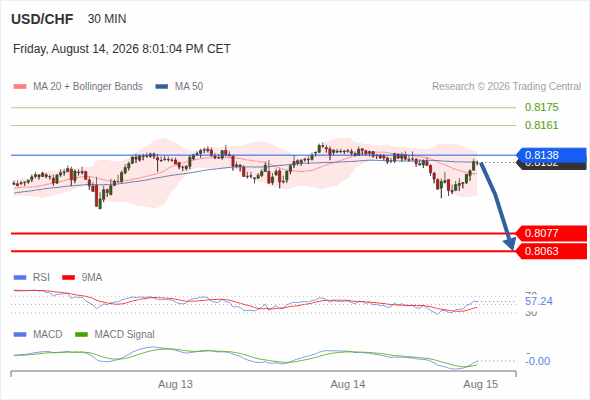Click the RSI legend label
The width and height of the screenshot is (590, 400).
(41, 278)
